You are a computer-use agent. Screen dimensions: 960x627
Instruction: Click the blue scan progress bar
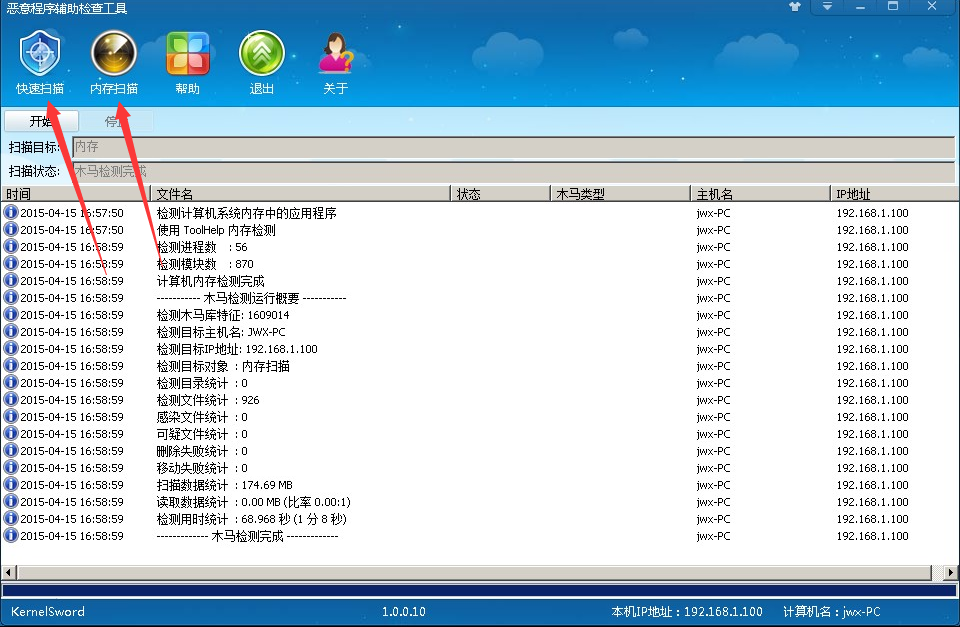pos(479,591)
